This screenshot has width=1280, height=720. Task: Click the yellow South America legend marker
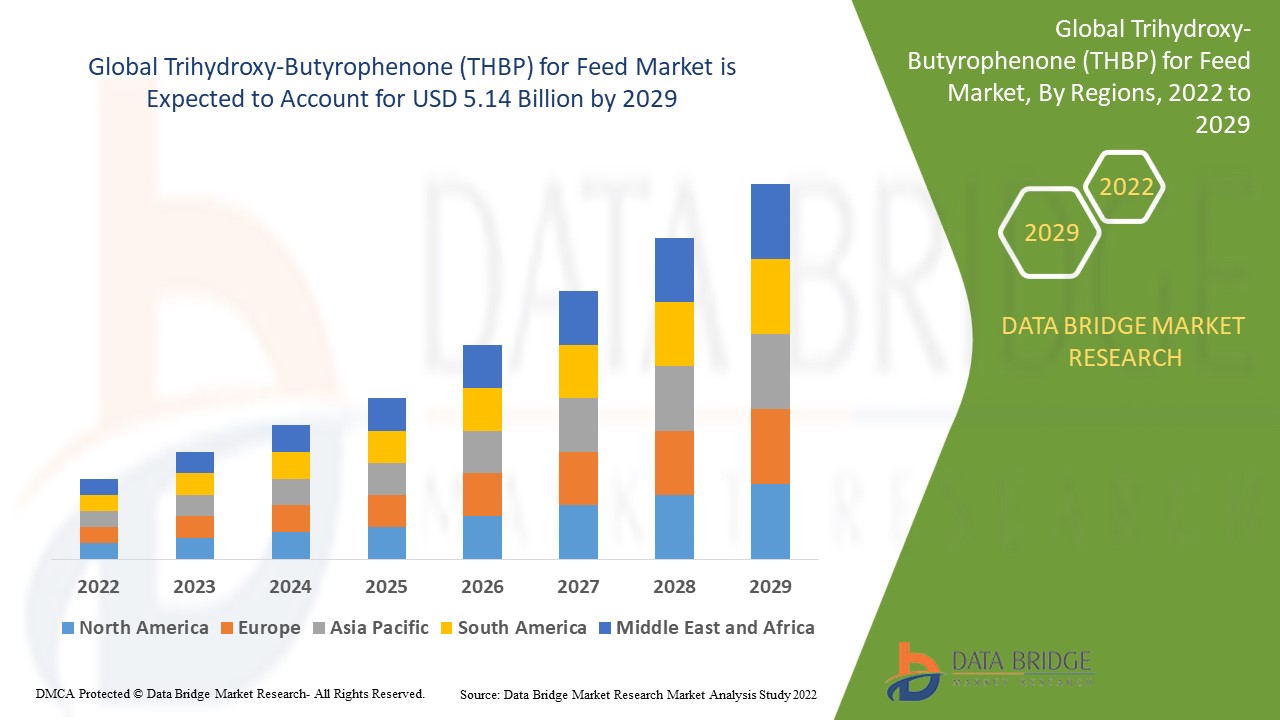coord(444,628)
